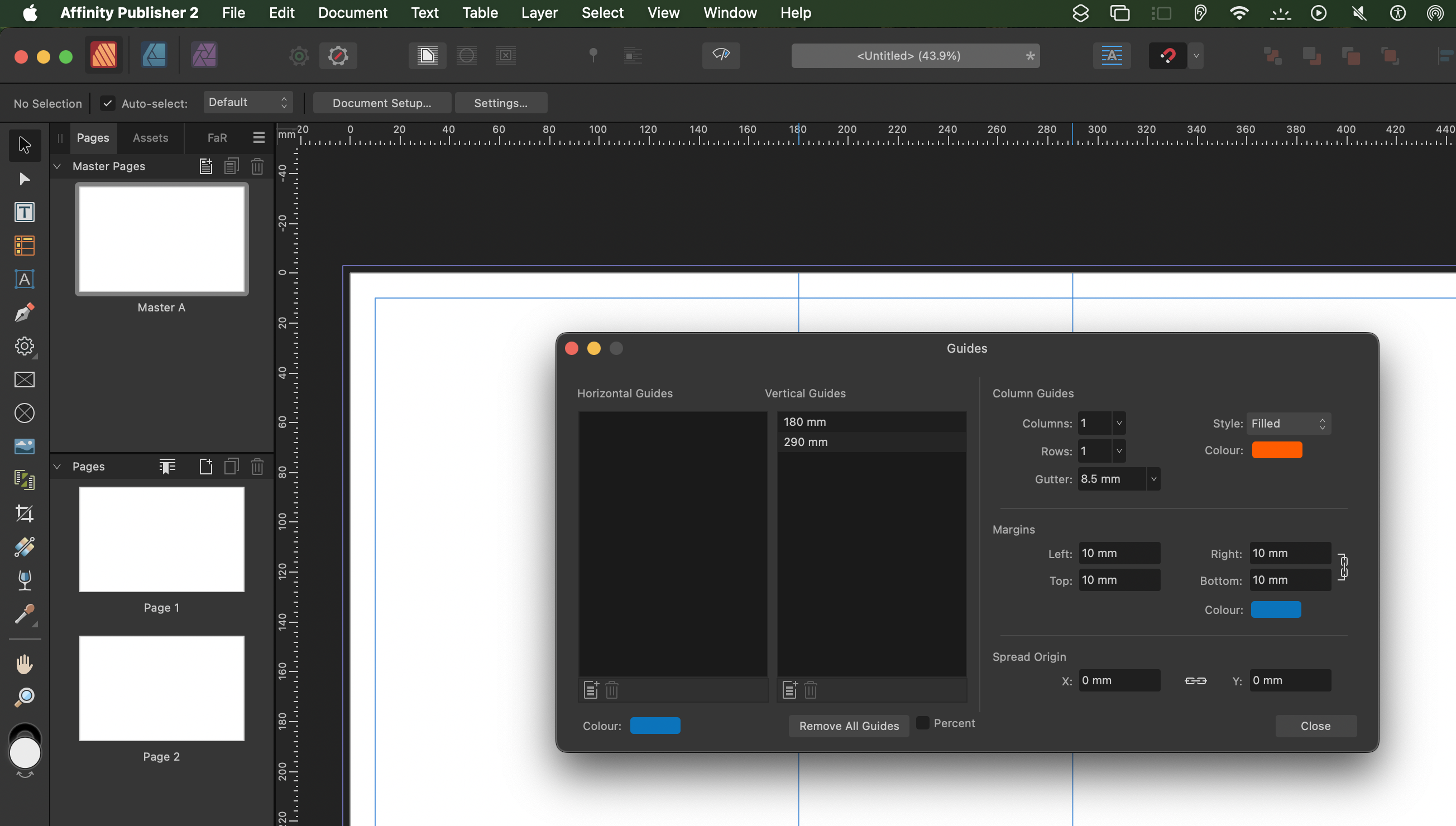
Task: Select the Move tool
Action: pos(25,145)
